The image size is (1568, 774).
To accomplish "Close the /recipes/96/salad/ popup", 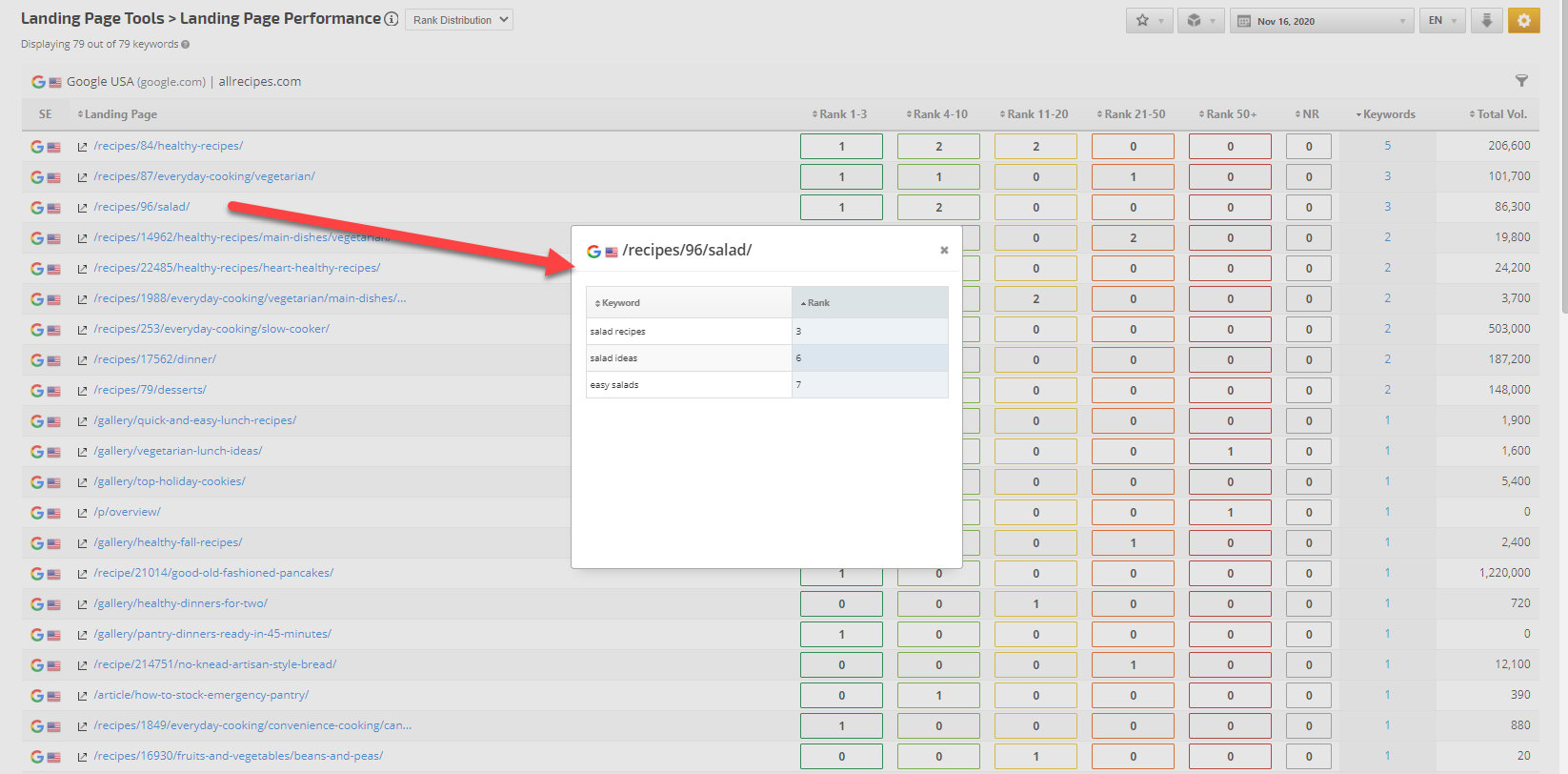I will (944, 250).
